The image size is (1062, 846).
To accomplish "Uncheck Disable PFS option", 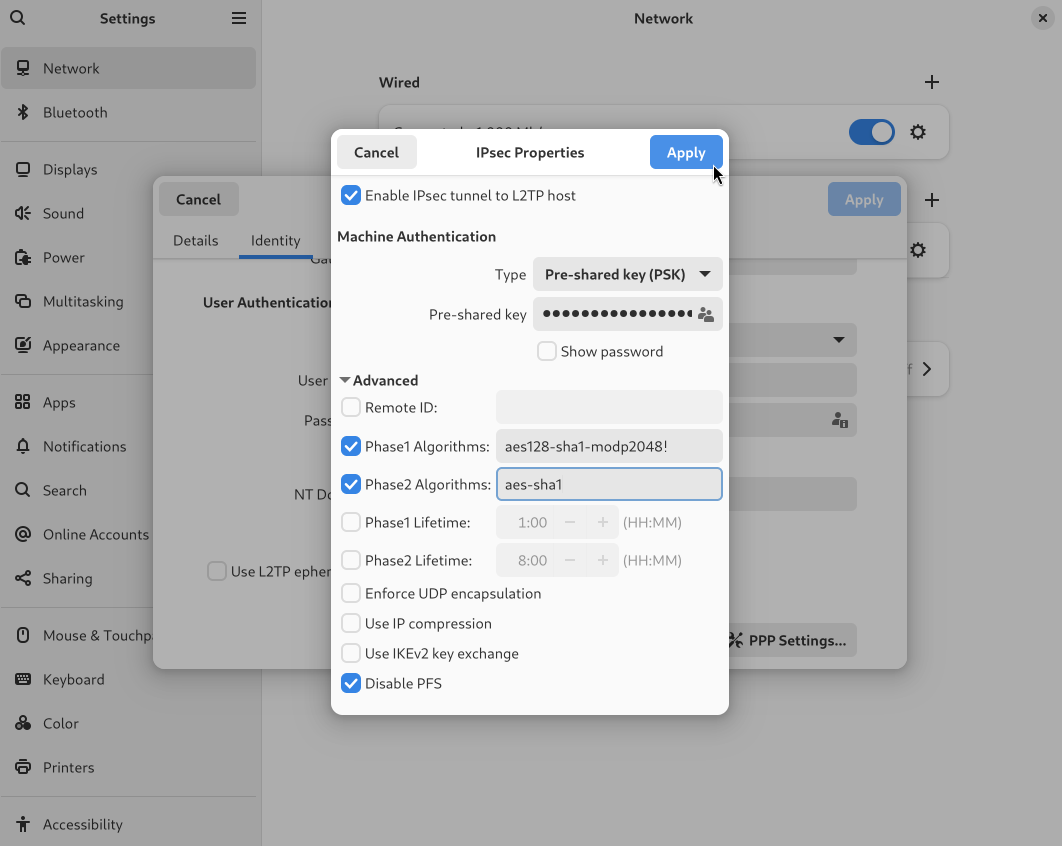I will pyautogui.click(x=351, y=683).
